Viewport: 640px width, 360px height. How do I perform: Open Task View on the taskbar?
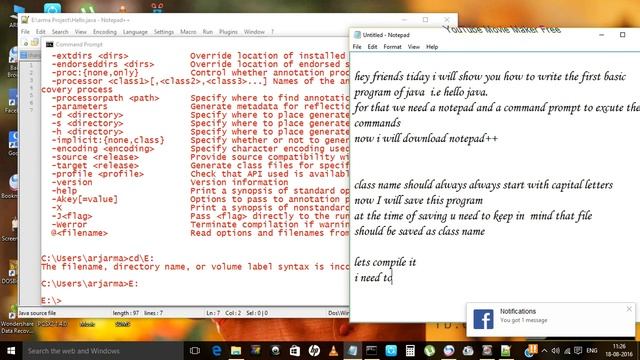(x=195, y=351)
